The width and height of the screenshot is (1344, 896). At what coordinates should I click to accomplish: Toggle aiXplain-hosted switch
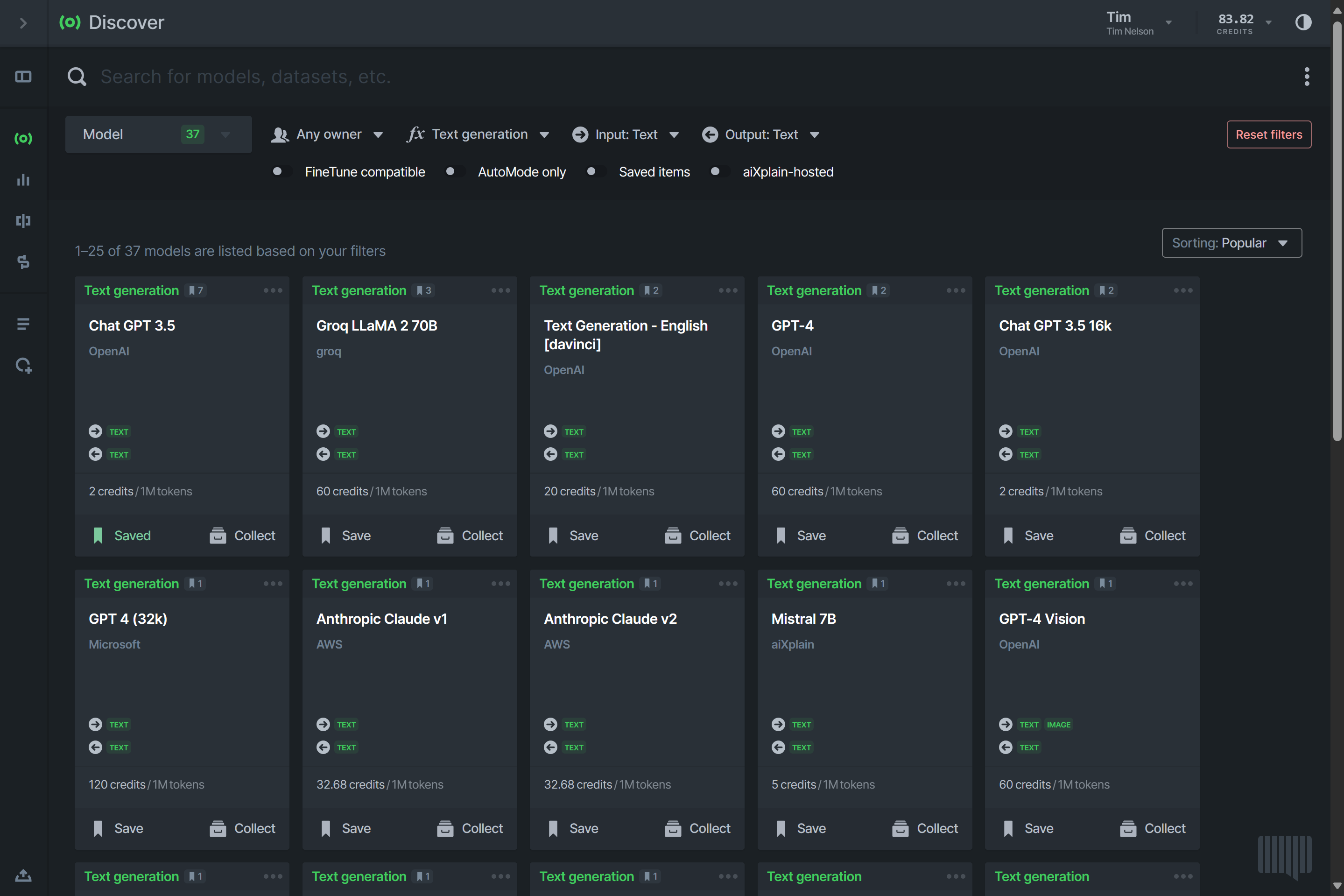[x=720, y=171]
